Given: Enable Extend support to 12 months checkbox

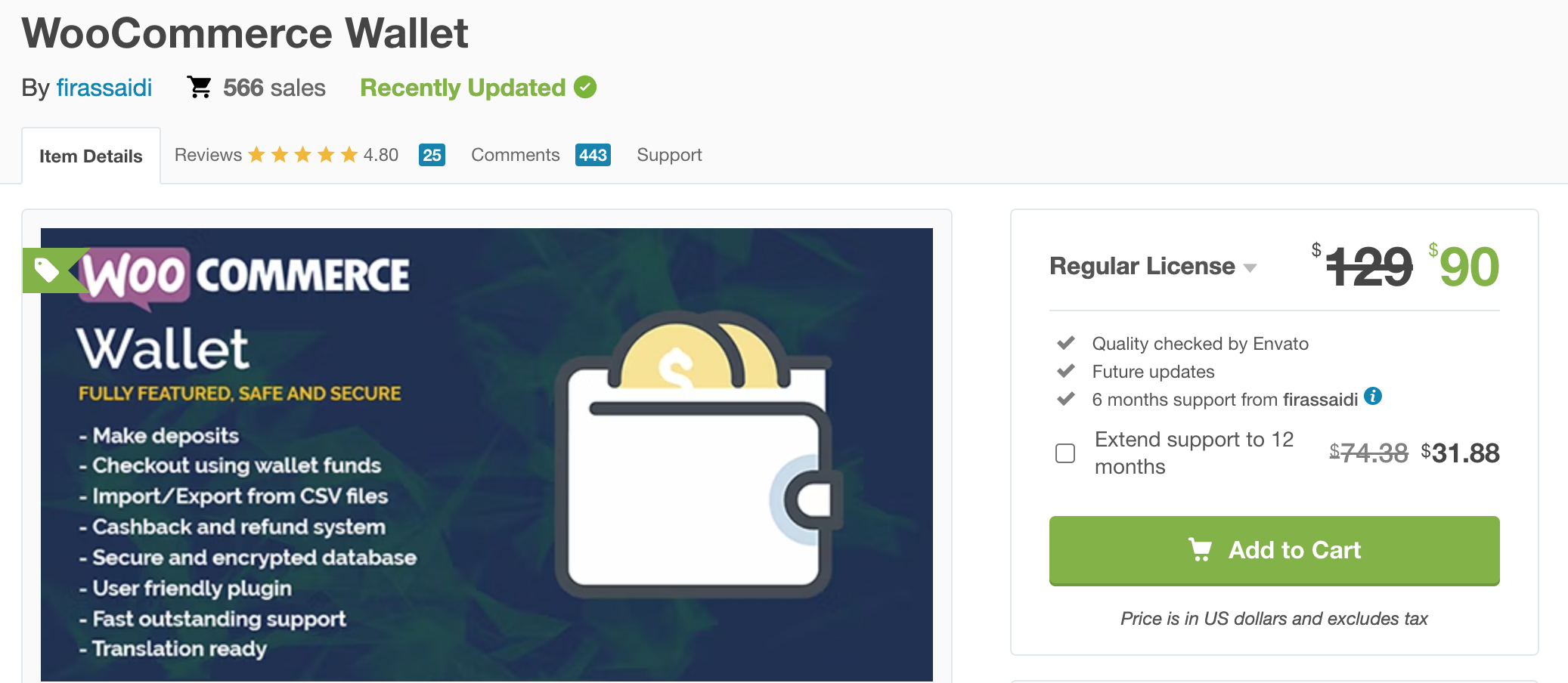Looking at the screenshot, I should [x=1065, y=453].
